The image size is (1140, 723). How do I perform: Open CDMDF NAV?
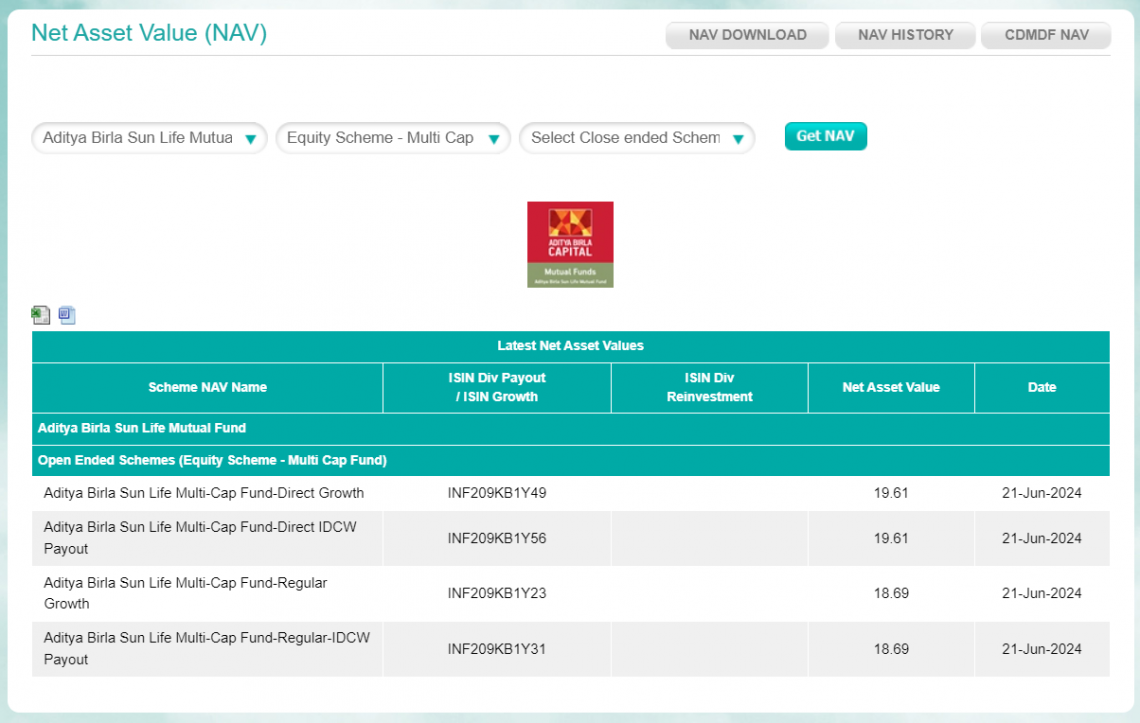click(x=1045, y=34)
